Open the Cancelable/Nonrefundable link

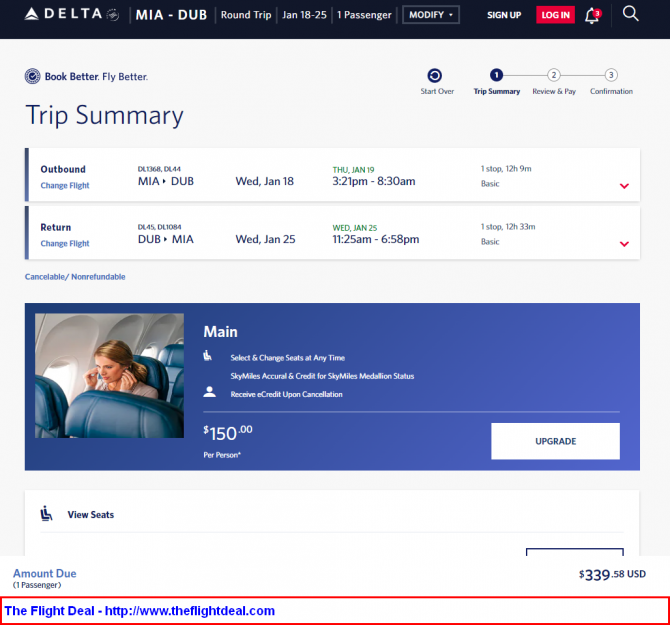(75, 277)
